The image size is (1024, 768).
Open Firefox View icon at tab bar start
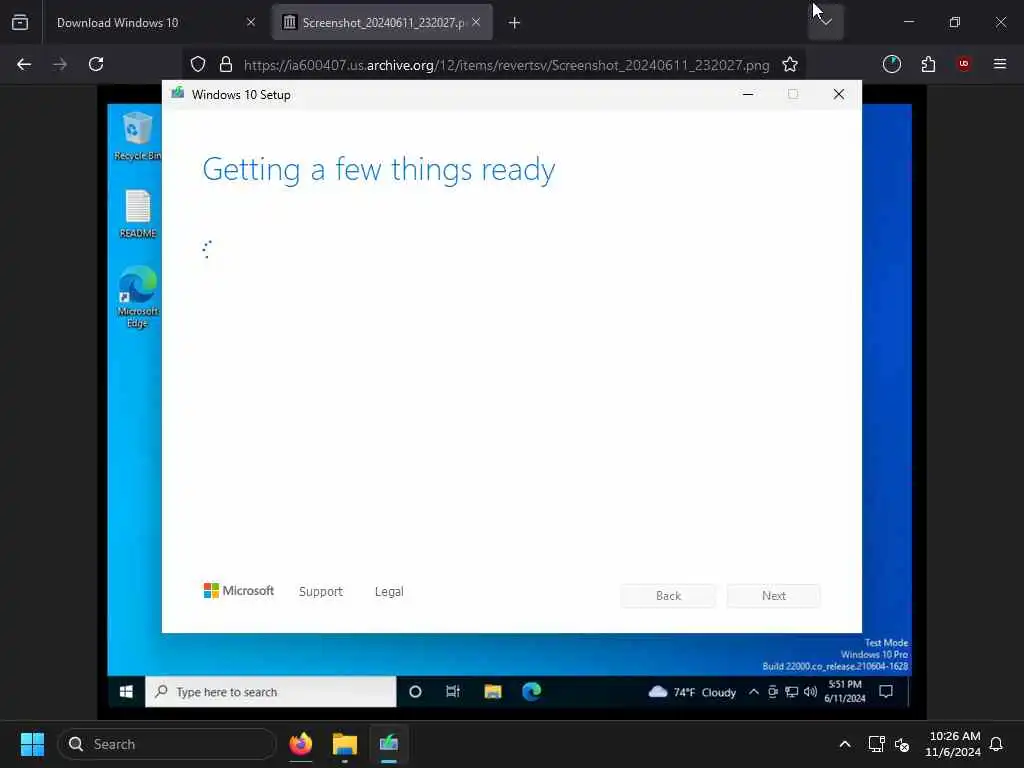20,22
